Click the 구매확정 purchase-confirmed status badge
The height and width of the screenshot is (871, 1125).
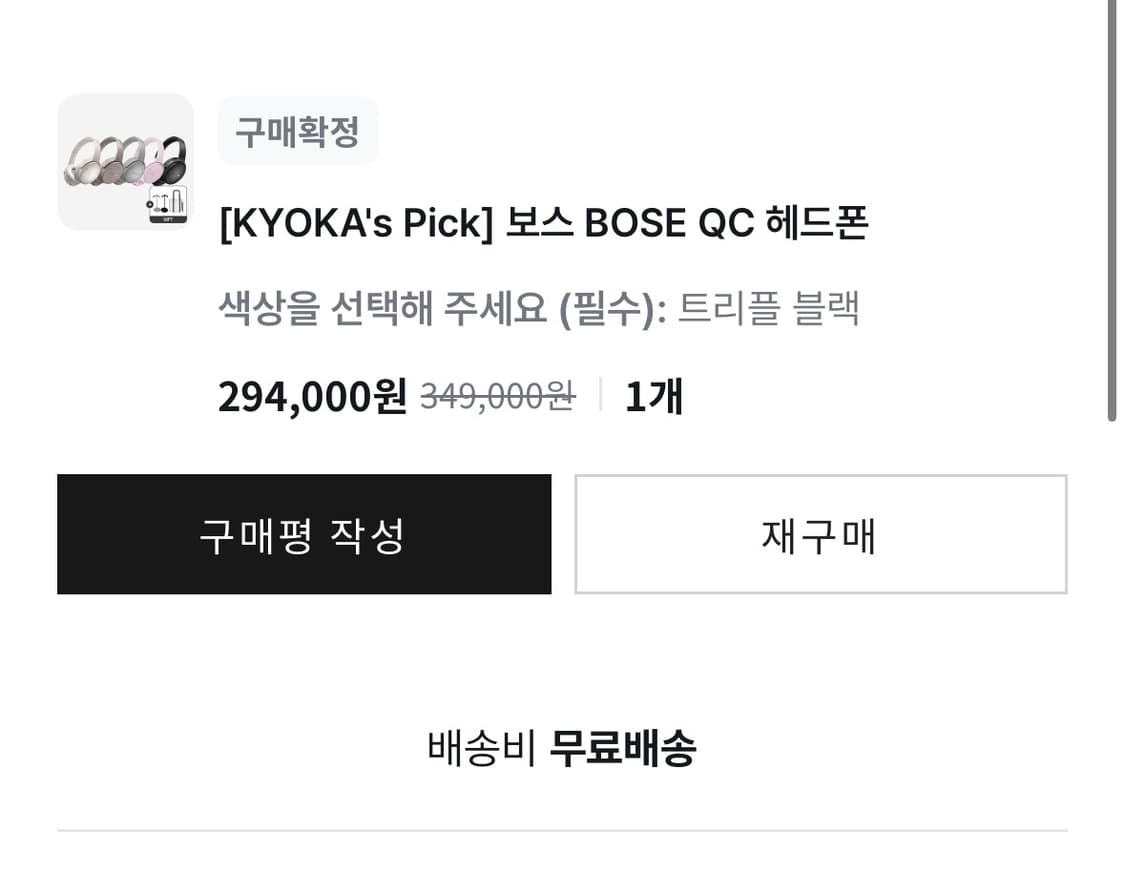tap(298, 131)
